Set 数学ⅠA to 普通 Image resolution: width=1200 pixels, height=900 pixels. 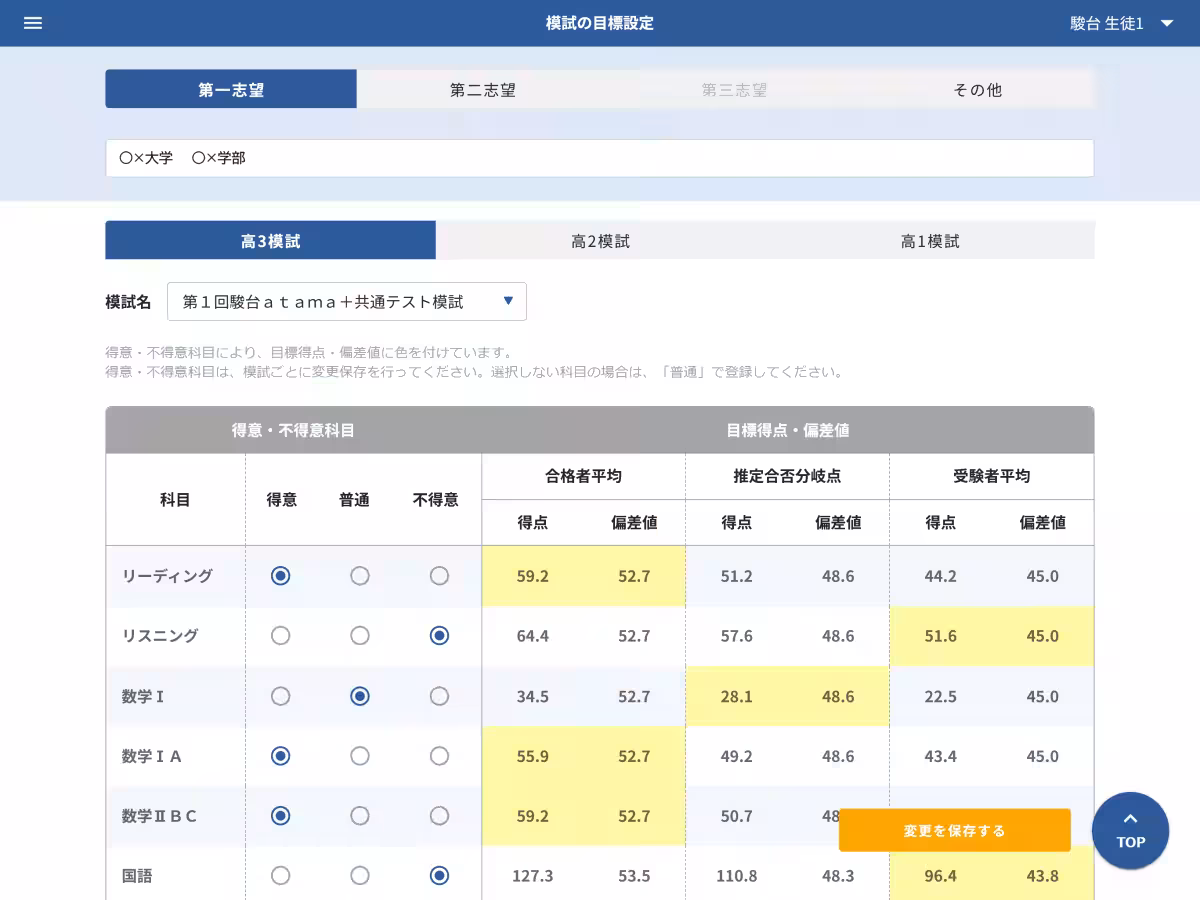360,756
